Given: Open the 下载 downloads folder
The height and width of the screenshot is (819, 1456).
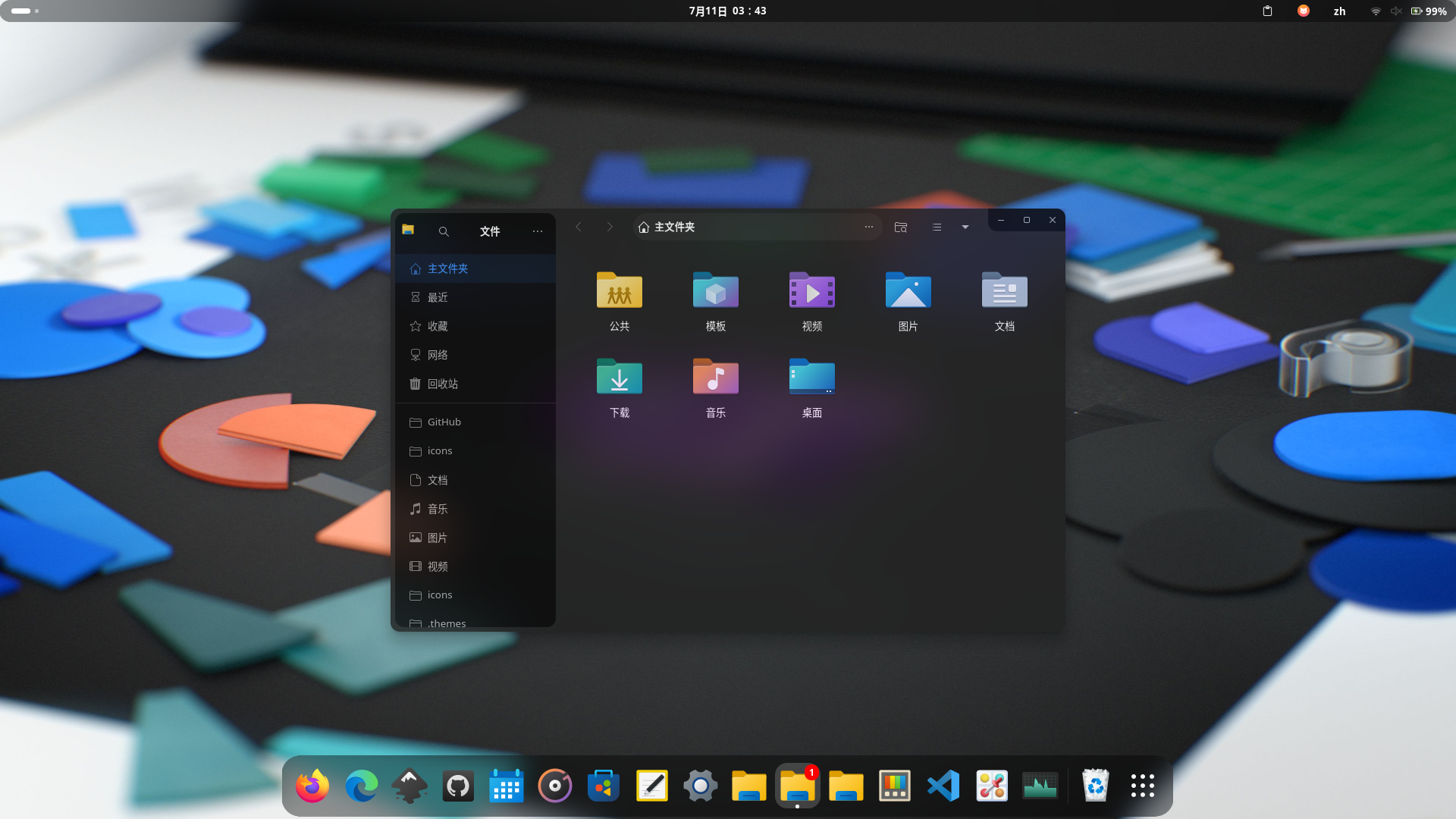Looking at the screenshot, I should pyautogui.click(x=619, y=377).
